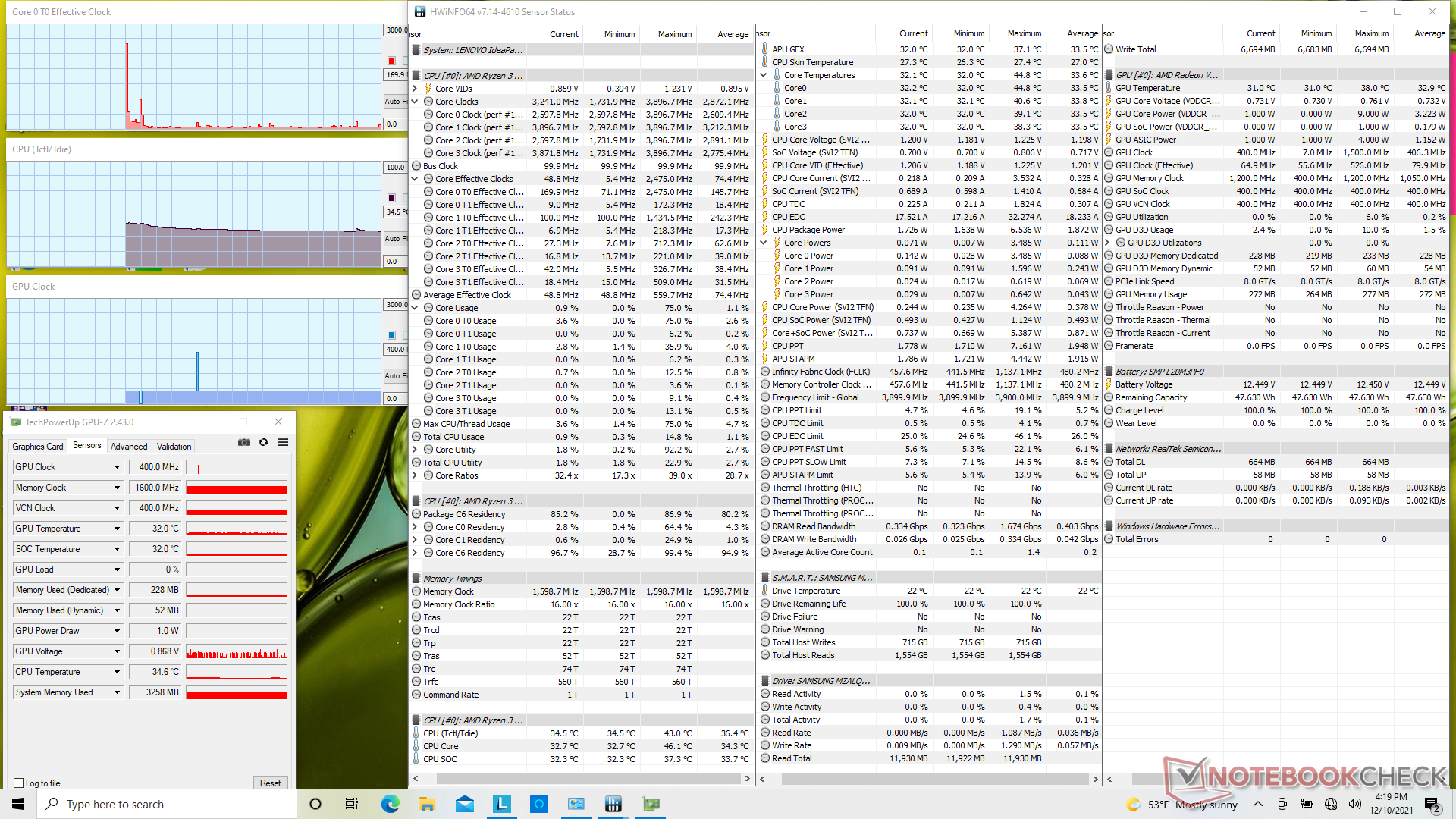Open the Mail app in the taskbar
Screen dimensions: 1456x819
click(x=465, y=804)
